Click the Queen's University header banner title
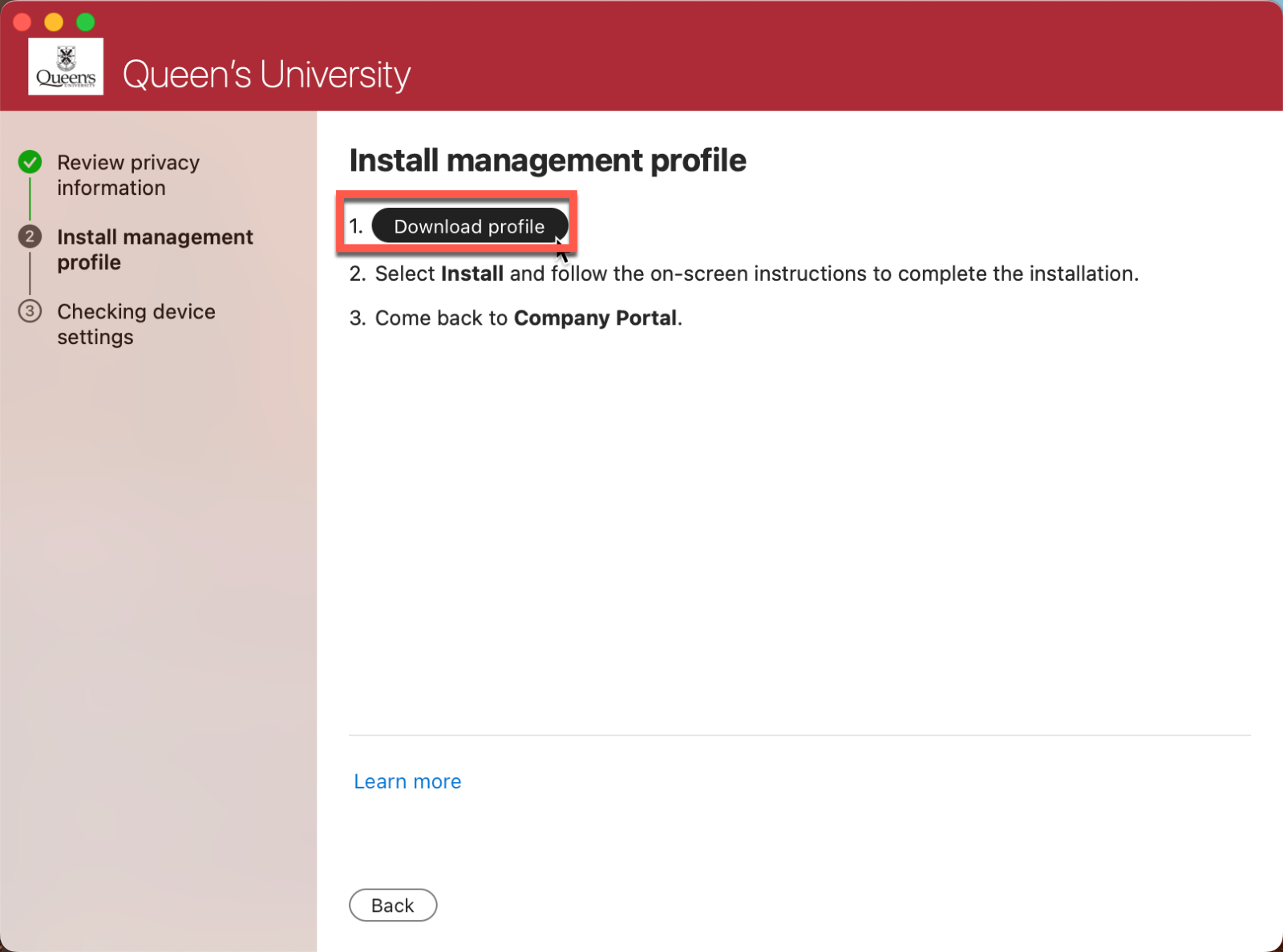This screenshot has width=1283, height=952. 266,74
